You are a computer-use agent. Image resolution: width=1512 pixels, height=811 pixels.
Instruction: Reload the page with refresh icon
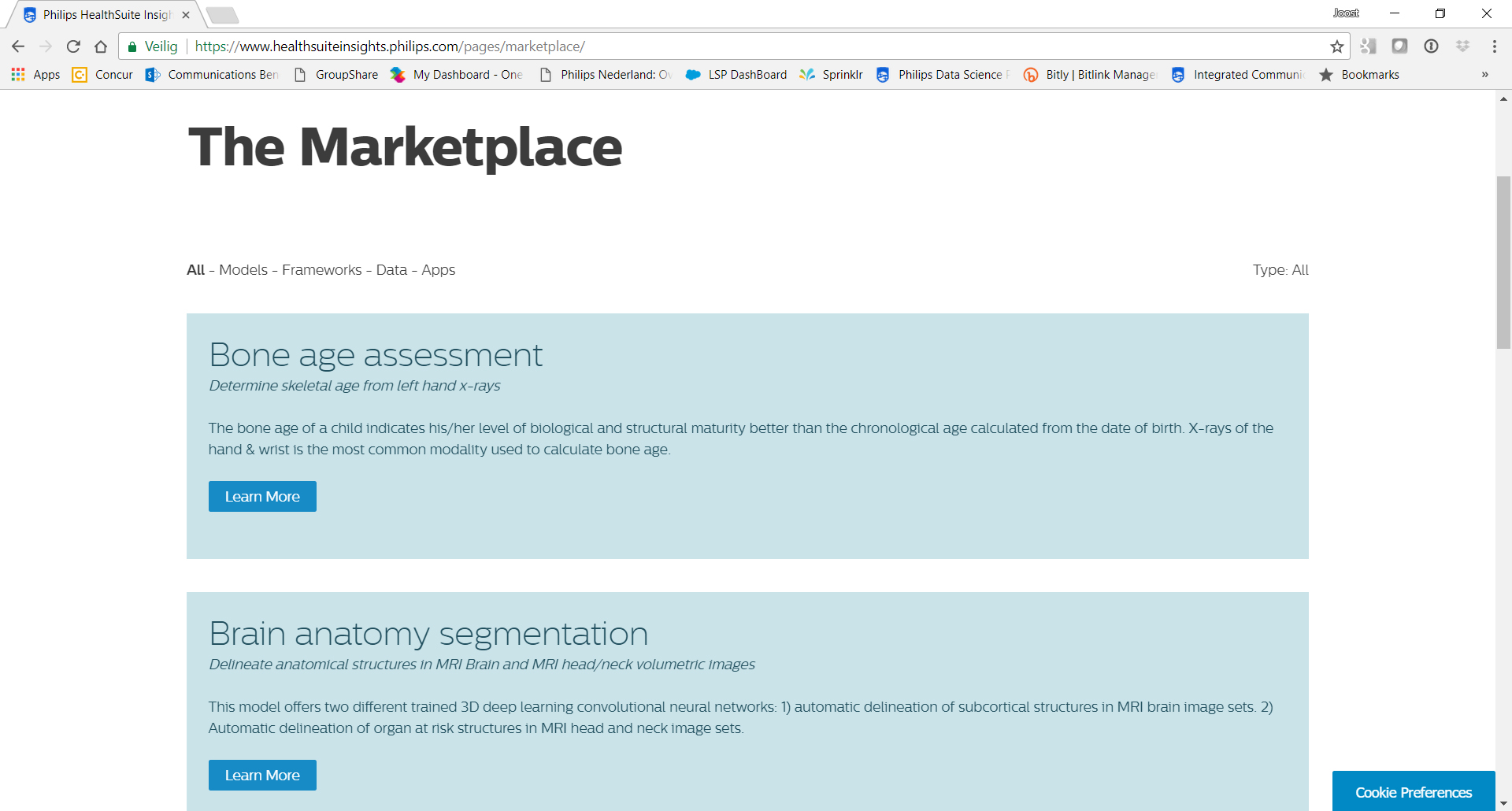[73, 46]
